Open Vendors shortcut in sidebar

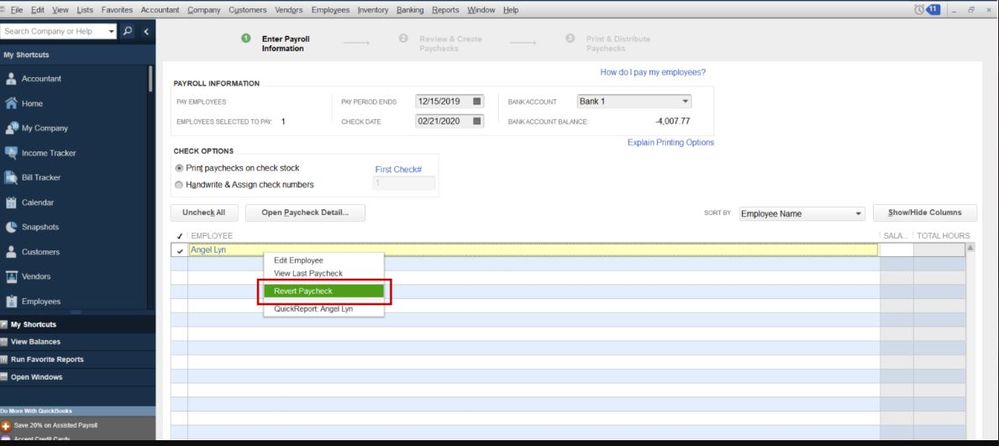click(37, 277)
